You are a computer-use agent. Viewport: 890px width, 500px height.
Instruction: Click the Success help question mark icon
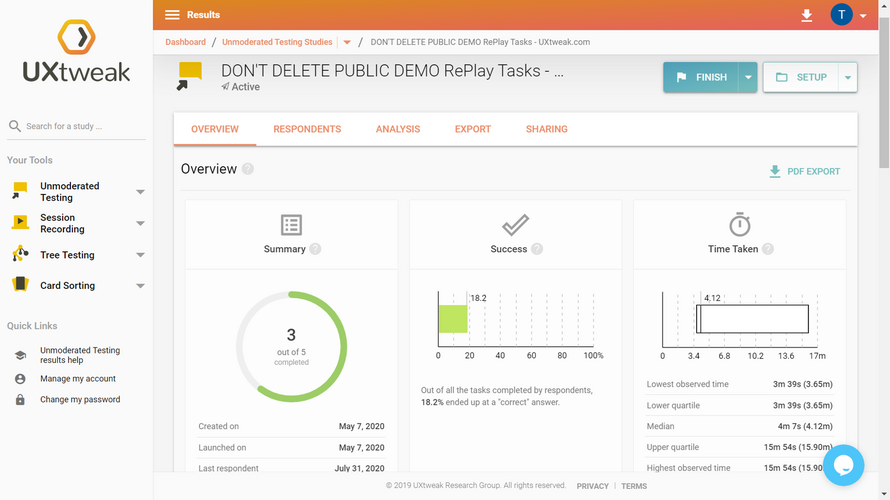click(x=537, y=249)
